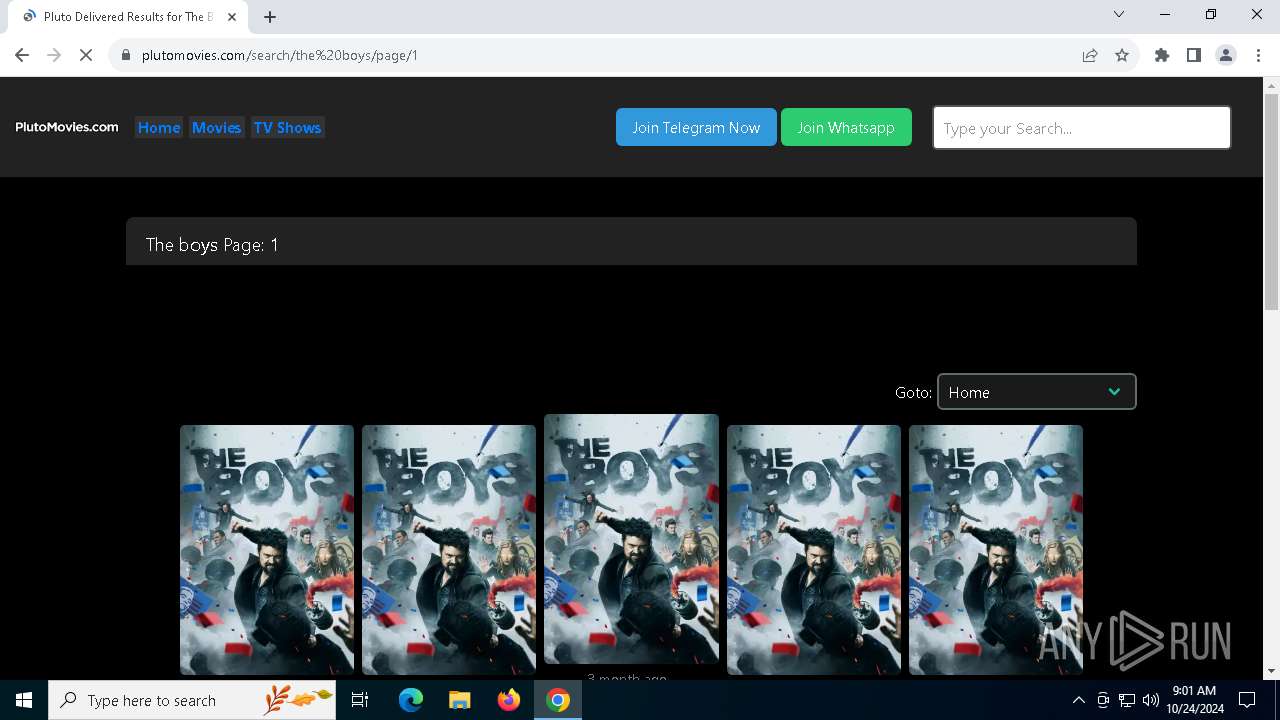Open the notification center icon
The height and width of the screenshot is (720, 1280).
click(1247, 700)
